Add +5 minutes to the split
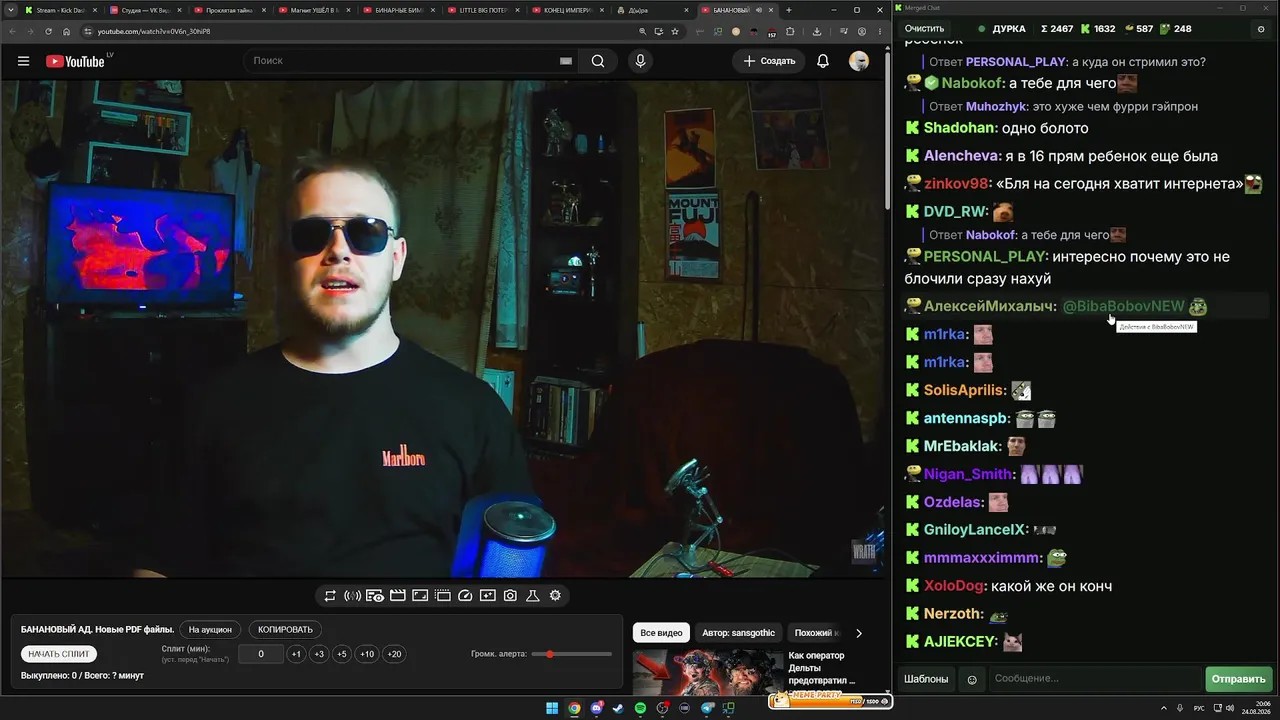The image size is (1280, 720). coord(342,654)
